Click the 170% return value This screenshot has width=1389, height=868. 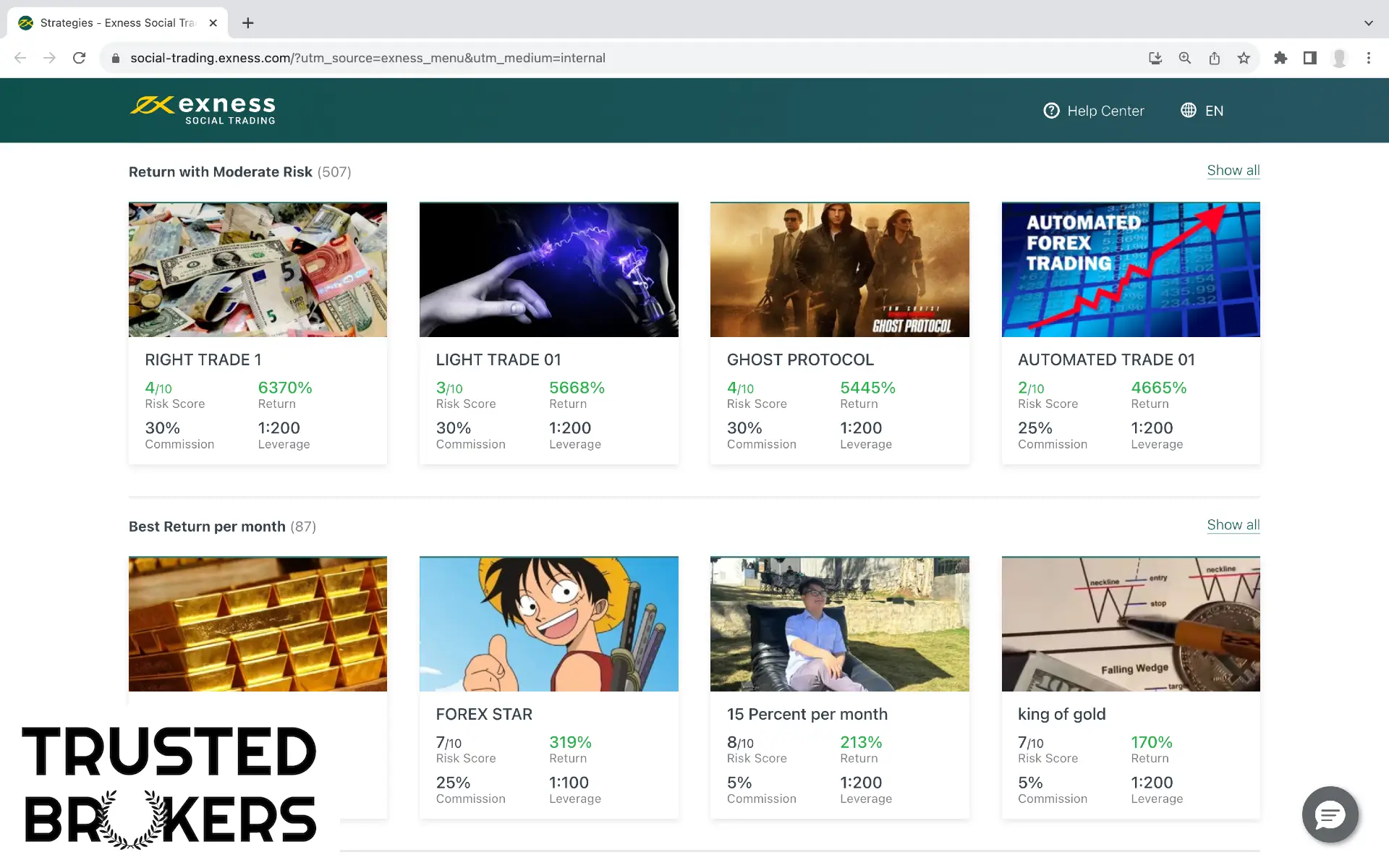[x=1152, y=742]
